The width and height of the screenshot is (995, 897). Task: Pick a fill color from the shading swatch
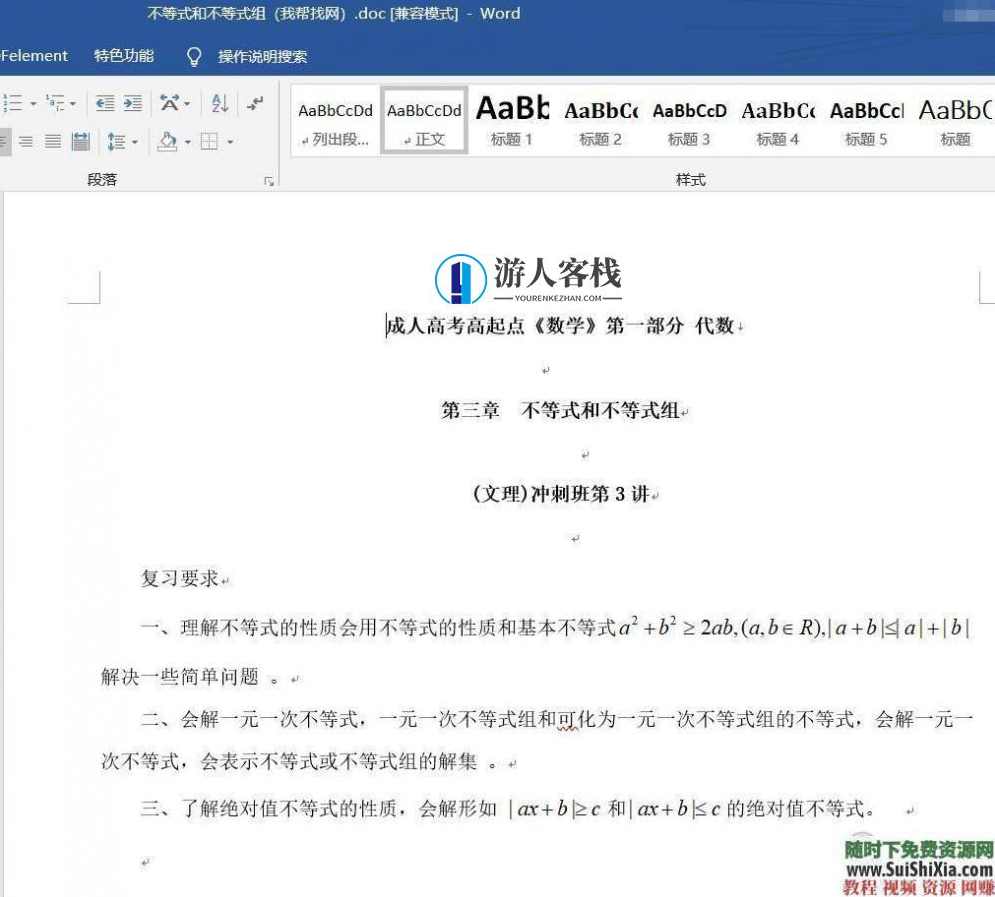pyautogui.click(x=165, y=142)
